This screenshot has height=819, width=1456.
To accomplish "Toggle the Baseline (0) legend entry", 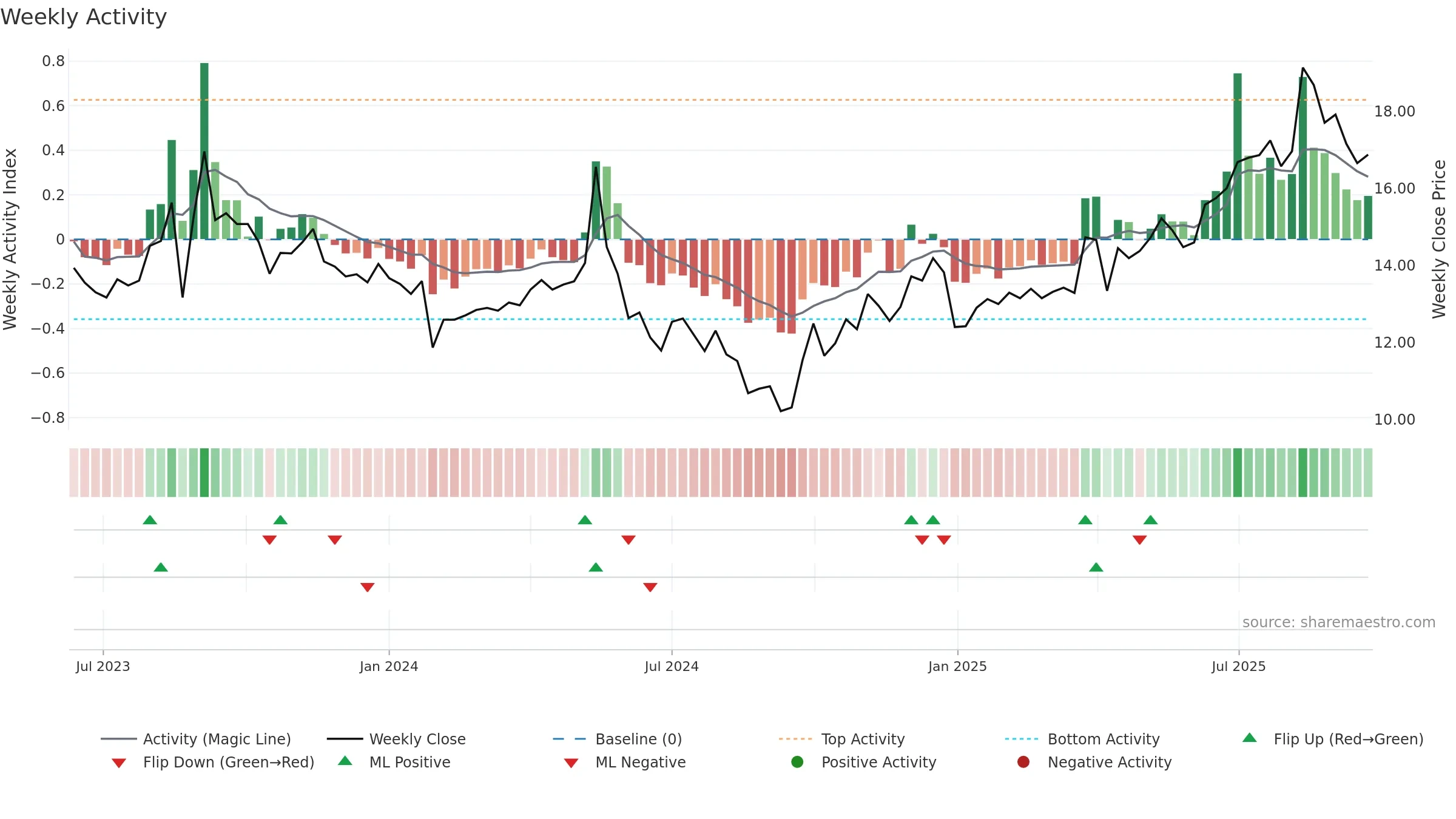I will 618,739.
